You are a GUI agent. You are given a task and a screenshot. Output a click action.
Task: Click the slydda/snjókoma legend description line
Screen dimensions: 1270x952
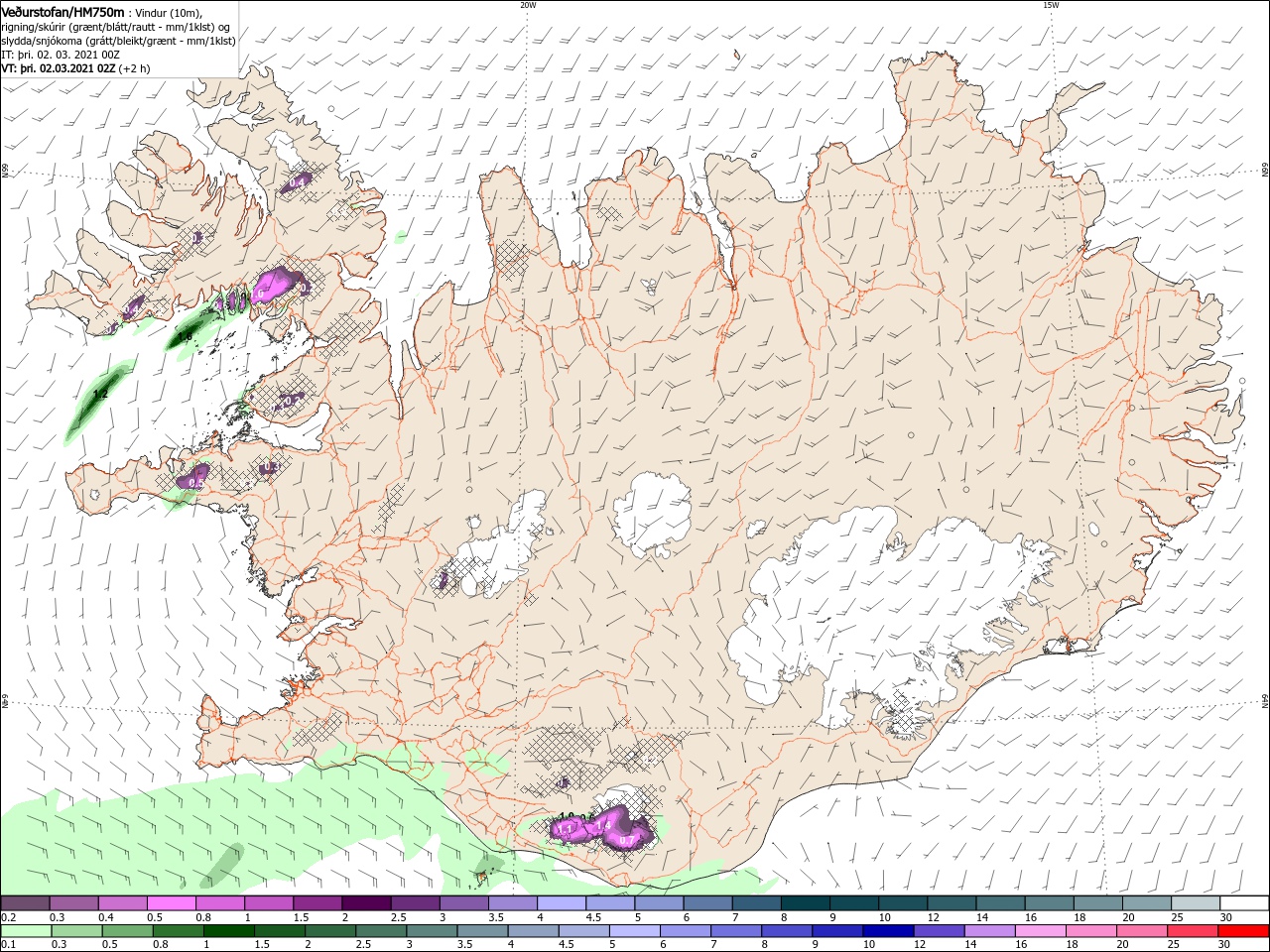pos(118,41)
